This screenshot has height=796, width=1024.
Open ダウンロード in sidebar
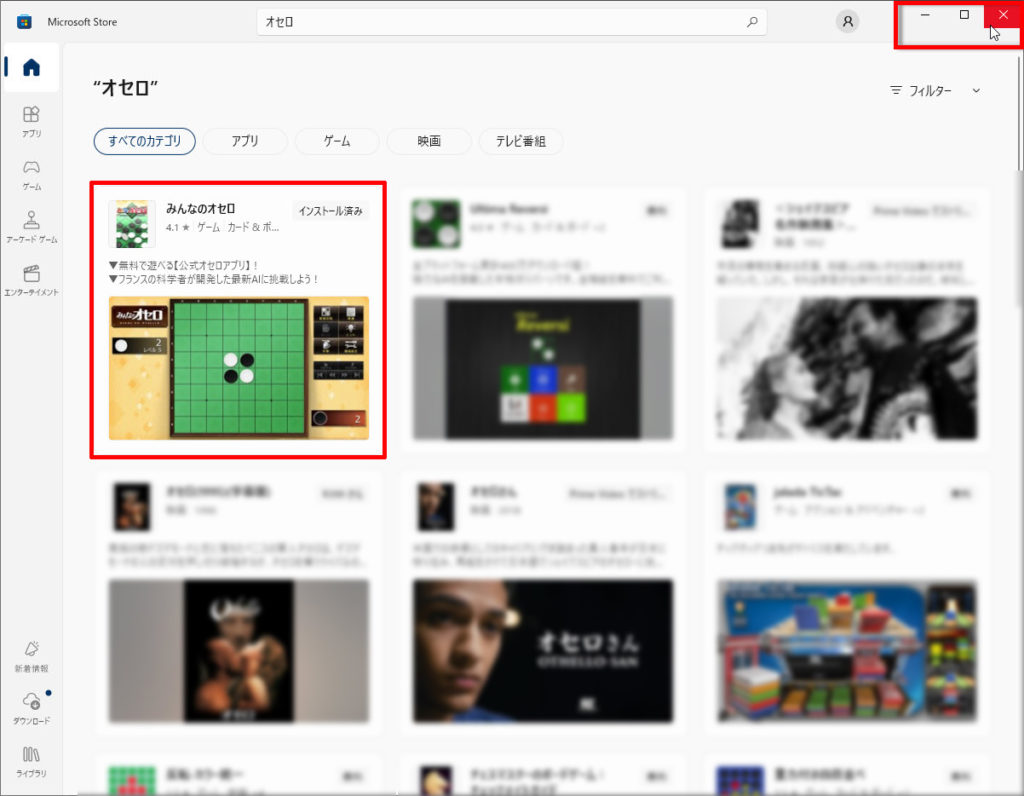(x=31, y=707)
